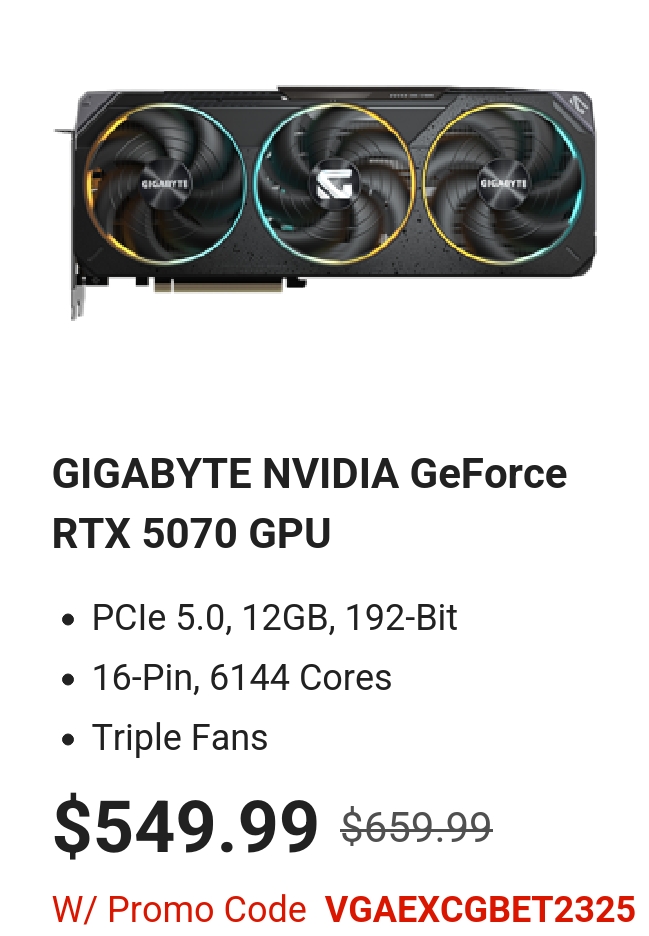Select the left fan's orange-teal ring

coord(165,183)
